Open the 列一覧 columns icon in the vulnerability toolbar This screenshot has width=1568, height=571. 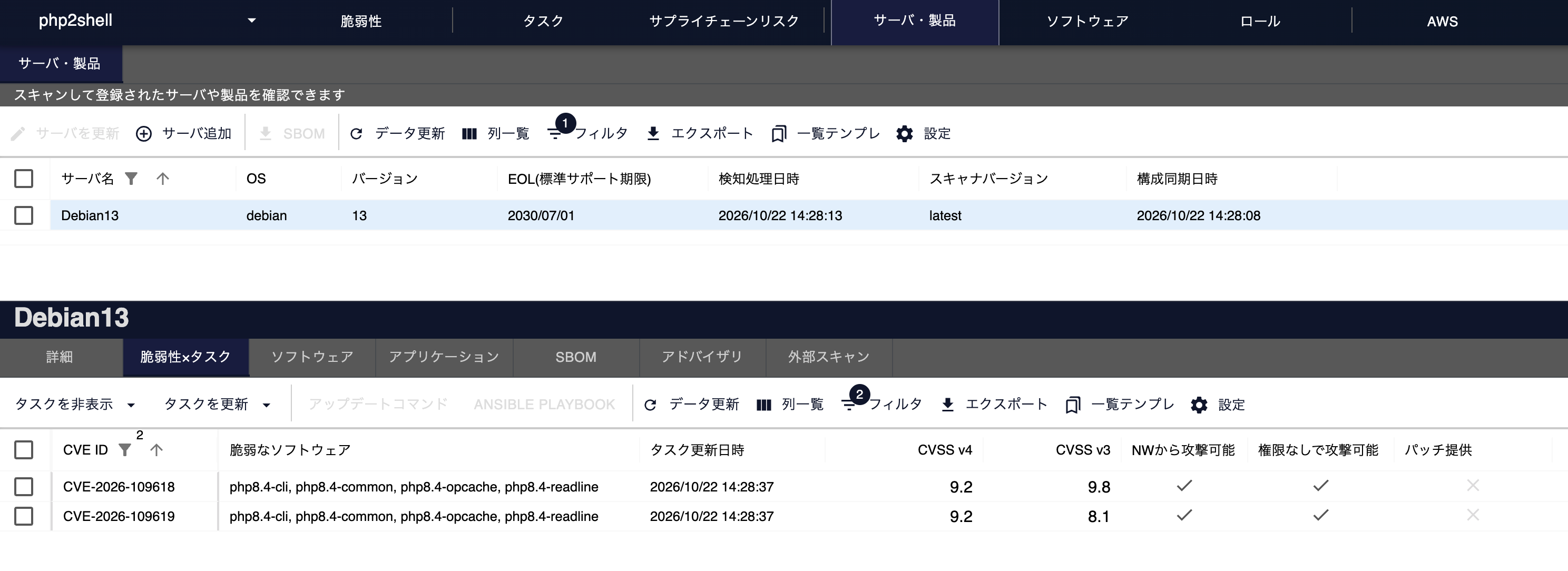coord(764,405)
